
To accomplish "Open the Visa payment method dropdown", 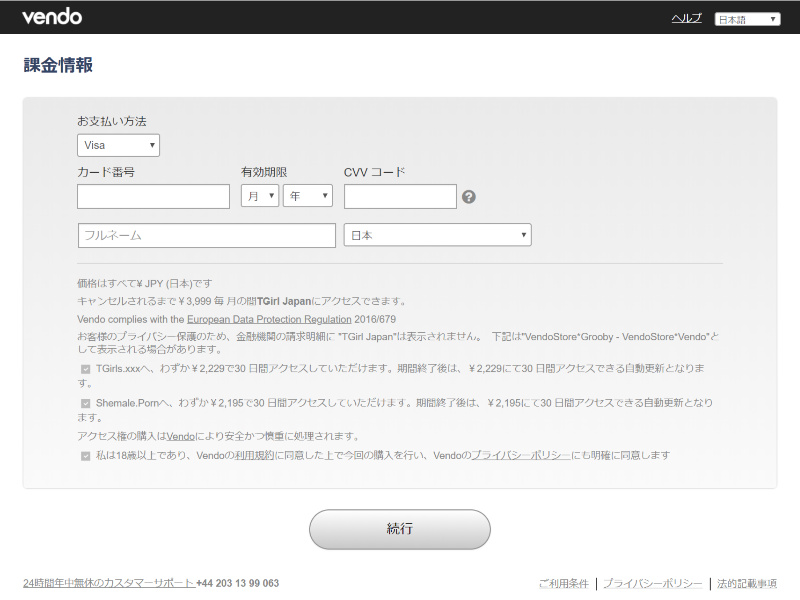I will (x=118, y=145).
